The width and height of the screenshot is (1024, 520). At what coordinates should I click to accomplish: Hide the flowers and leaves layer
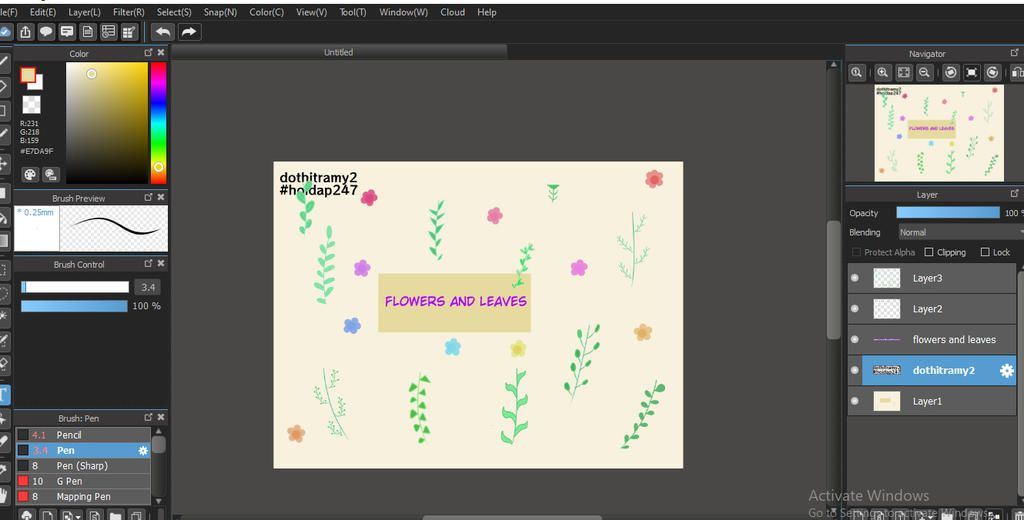point(855,340)
